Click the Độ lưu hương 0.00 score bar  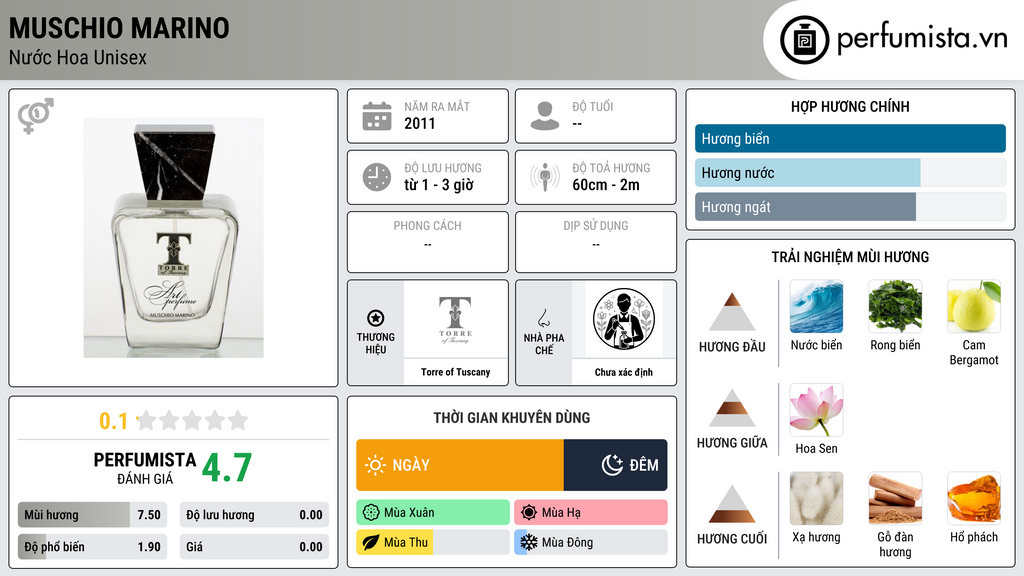[254, 515]
